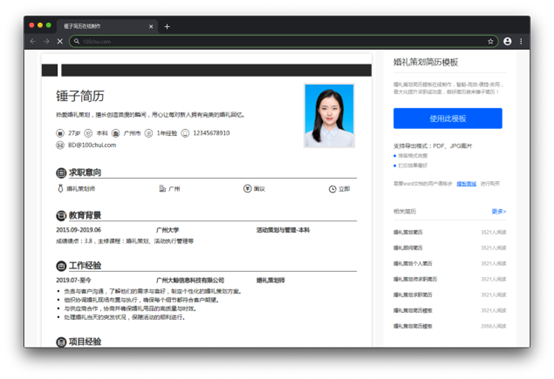
Task: Select the 锤子简历在线制作 browser tab
Action: pos(107,26)
